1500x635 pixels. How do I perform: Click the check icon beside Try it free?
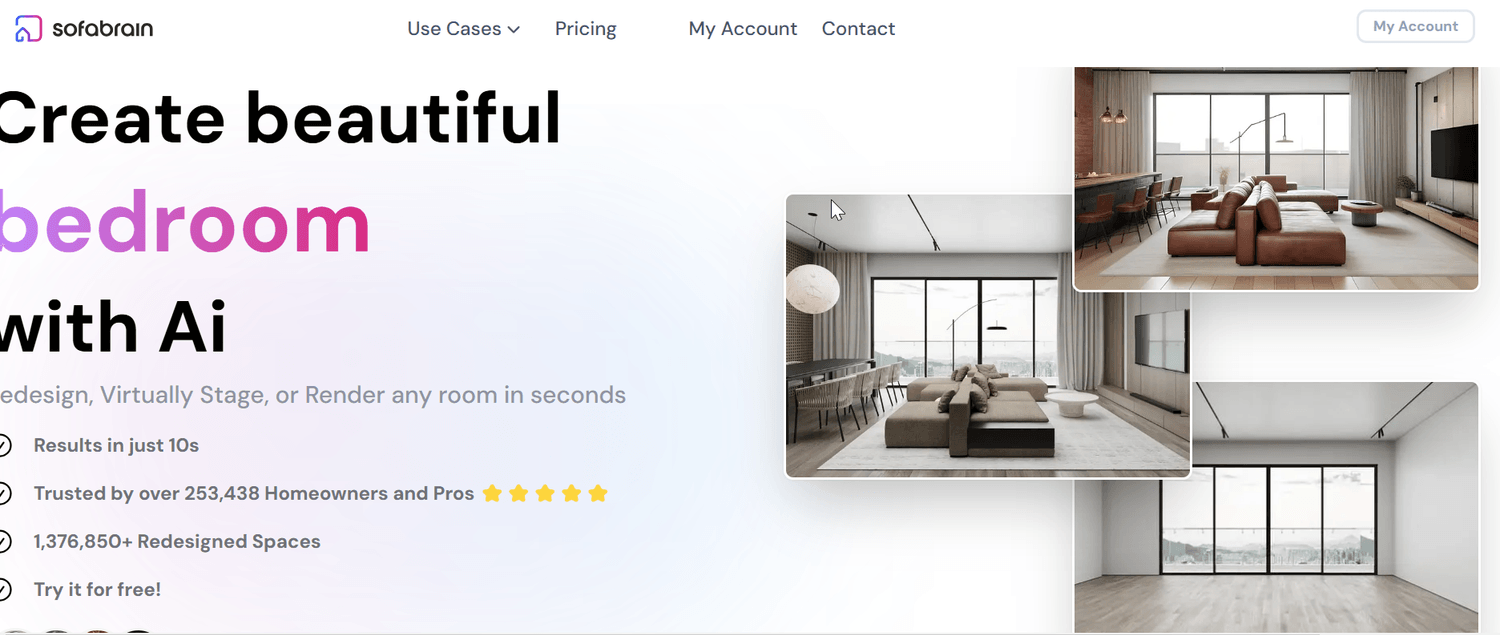(4, 589)
